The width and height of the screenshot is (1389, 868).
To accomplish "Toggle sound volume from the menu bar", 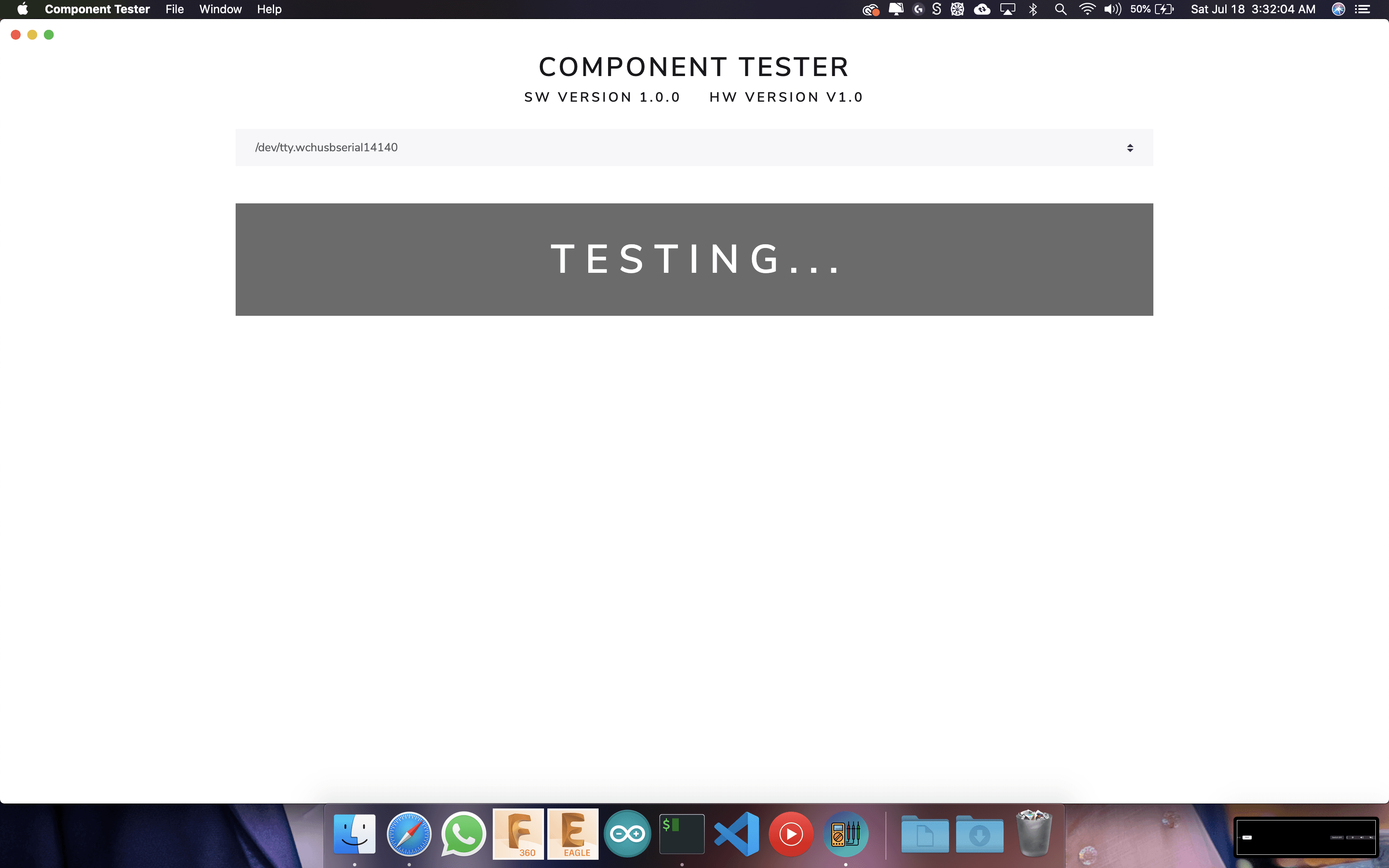I will [1112, 9].
